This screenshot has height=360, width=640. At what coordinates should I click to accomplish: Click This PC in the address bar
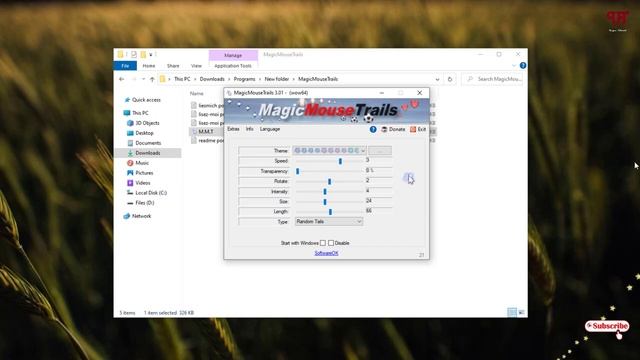click(182, 79)
